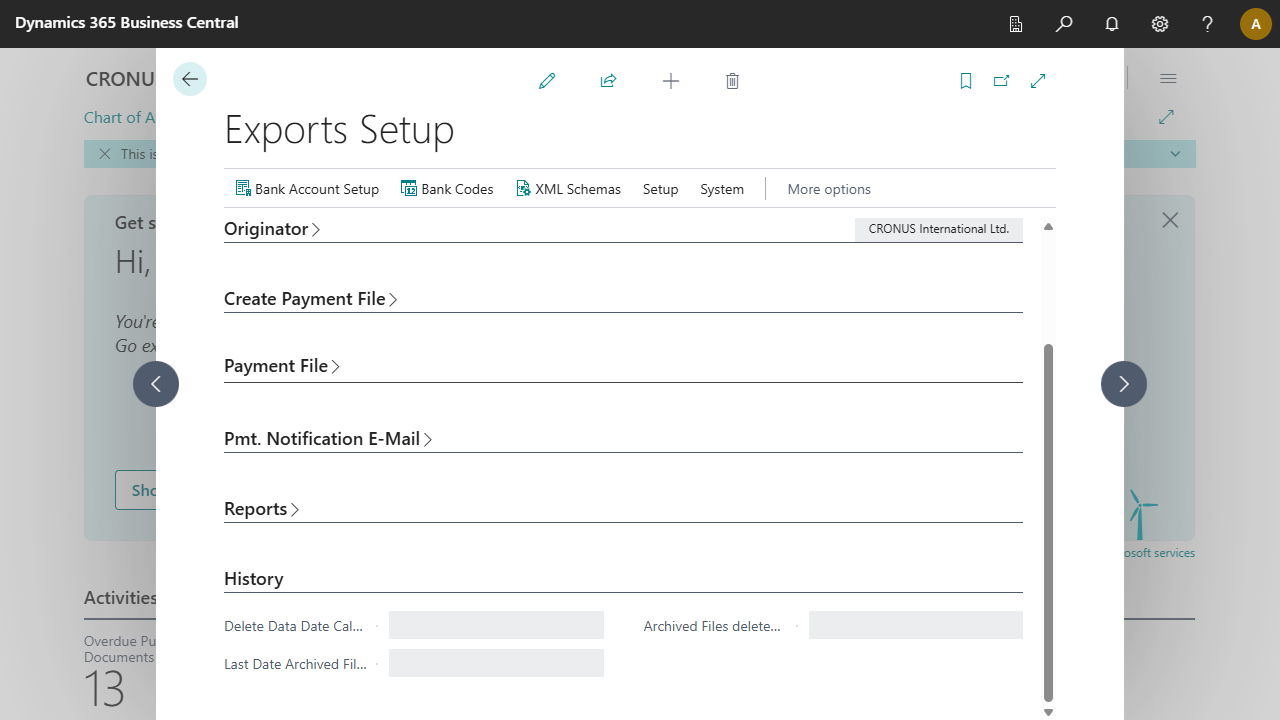1280x720 pixels.
Task: Click the scrollbar down arrow
Action: click(1048, 712)
